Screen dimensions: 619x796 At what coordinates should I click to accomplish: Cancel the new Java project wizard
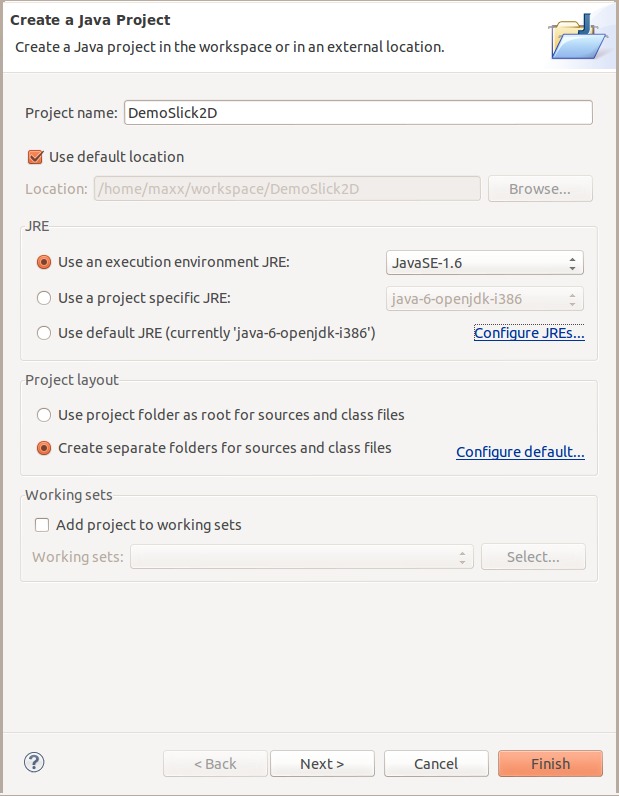click(436, 764)
